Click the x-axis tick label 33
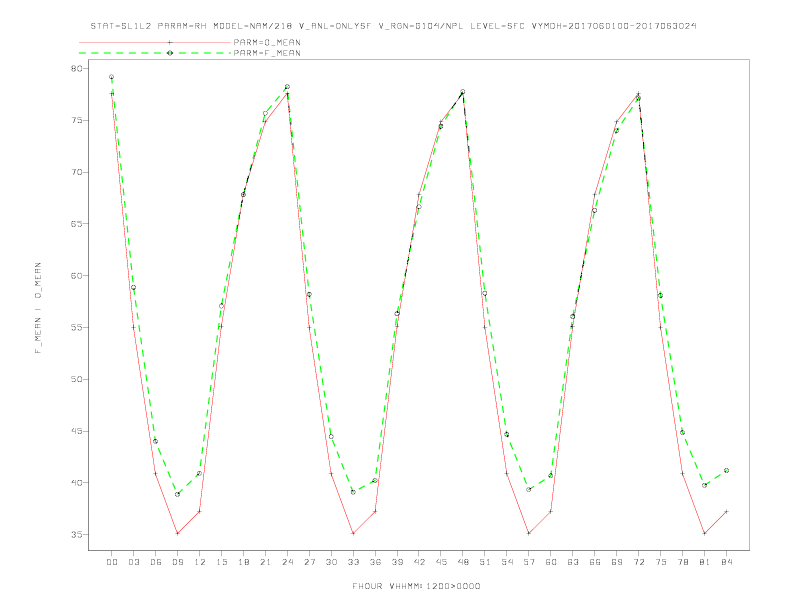The width and height of the screenshot is (792, 612). pyautogui.click(x=353, y=562)
